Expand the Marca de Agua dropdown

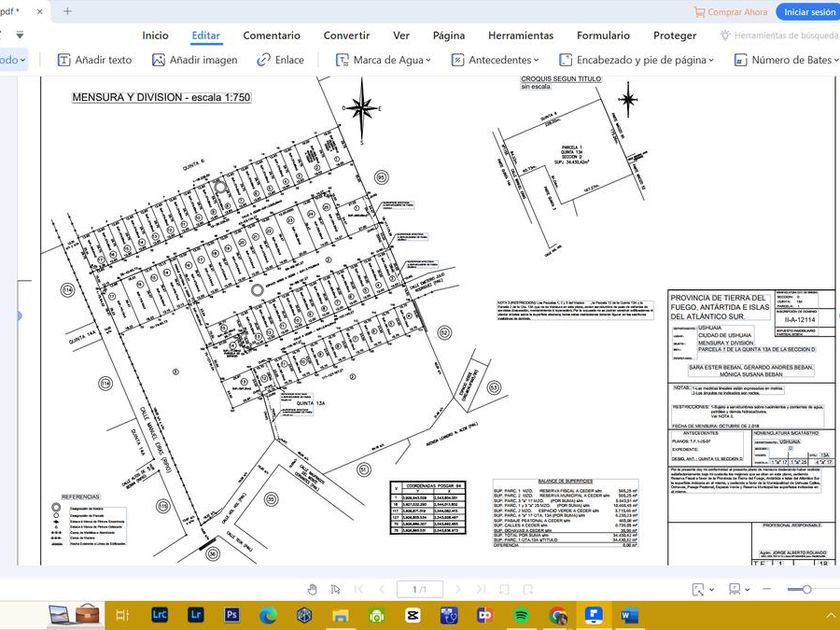point(385,60)
